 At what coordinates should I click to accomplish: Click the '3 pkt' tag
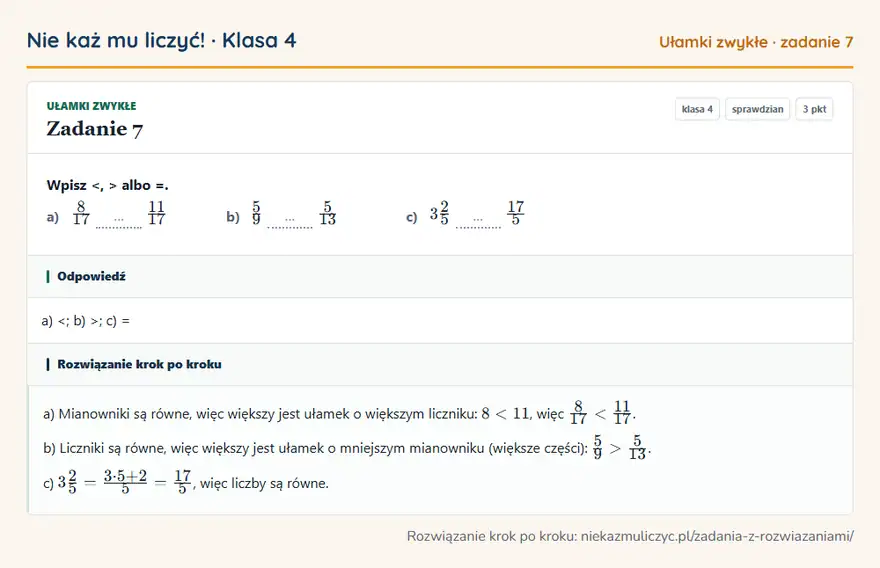click(814, 109)
